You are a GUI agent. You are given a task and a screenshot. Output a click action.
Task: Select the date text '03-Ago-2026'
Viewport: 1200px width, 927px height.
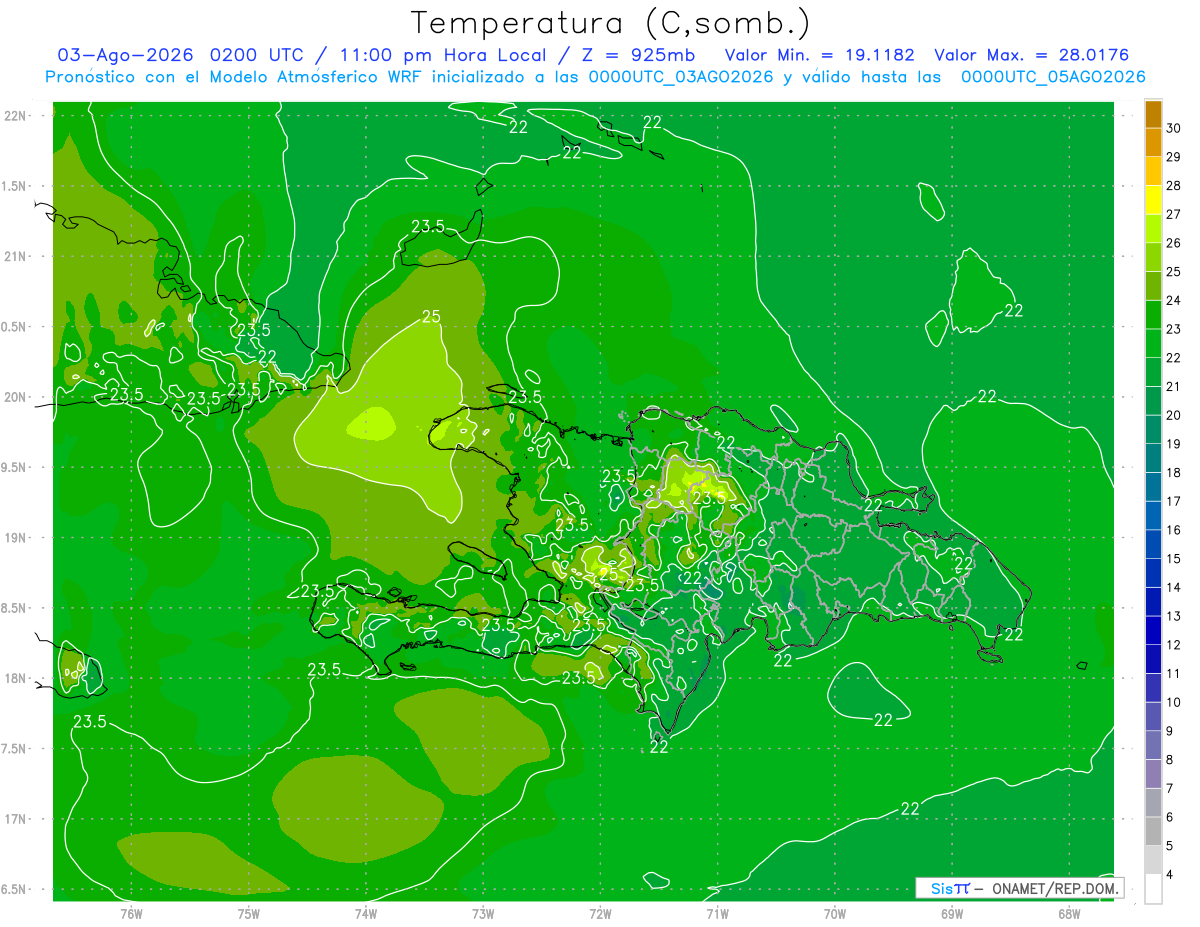tap(127, 55)
